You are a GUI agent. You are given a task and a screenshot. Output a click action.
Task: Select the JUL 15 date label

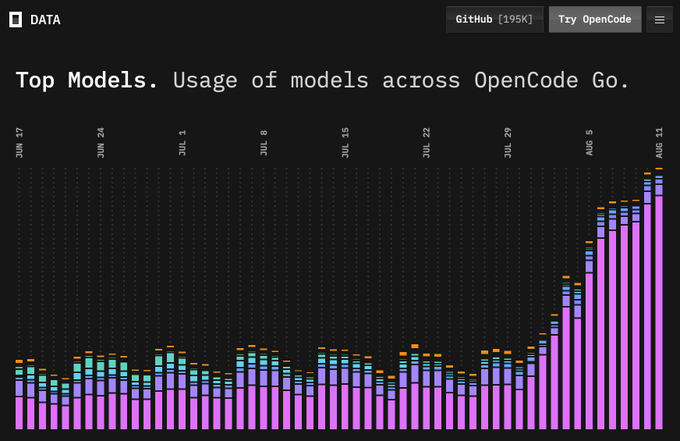click(345, 143)
